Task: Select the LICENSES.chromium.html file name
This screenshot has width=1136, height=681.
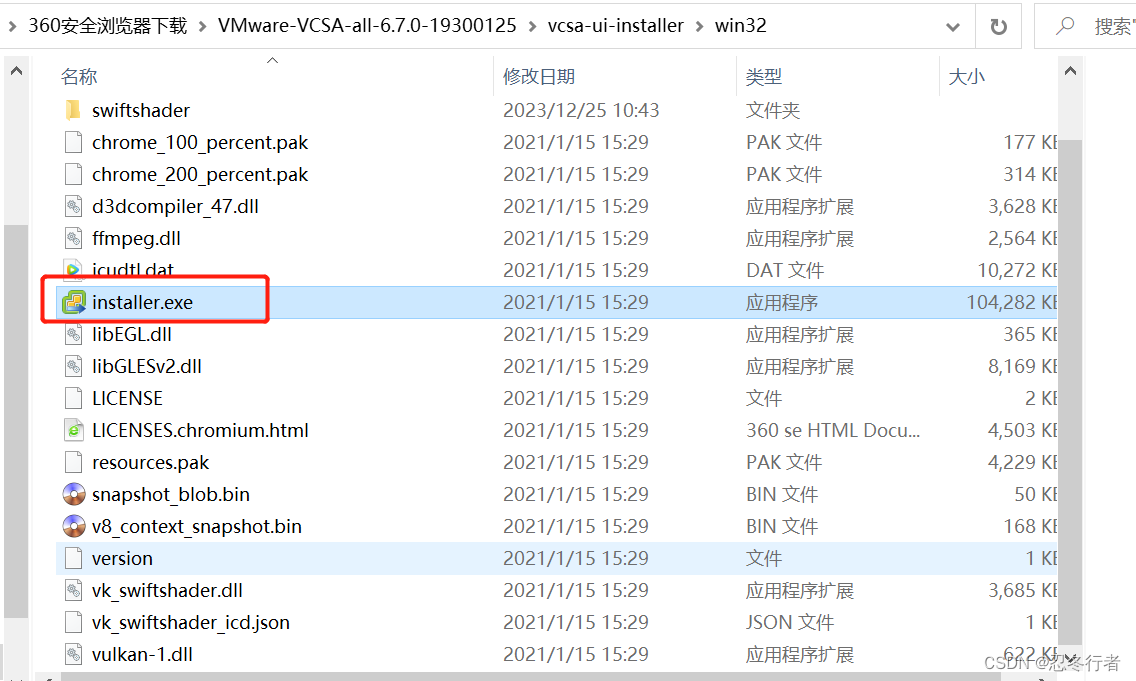Action: pos(200,430)
